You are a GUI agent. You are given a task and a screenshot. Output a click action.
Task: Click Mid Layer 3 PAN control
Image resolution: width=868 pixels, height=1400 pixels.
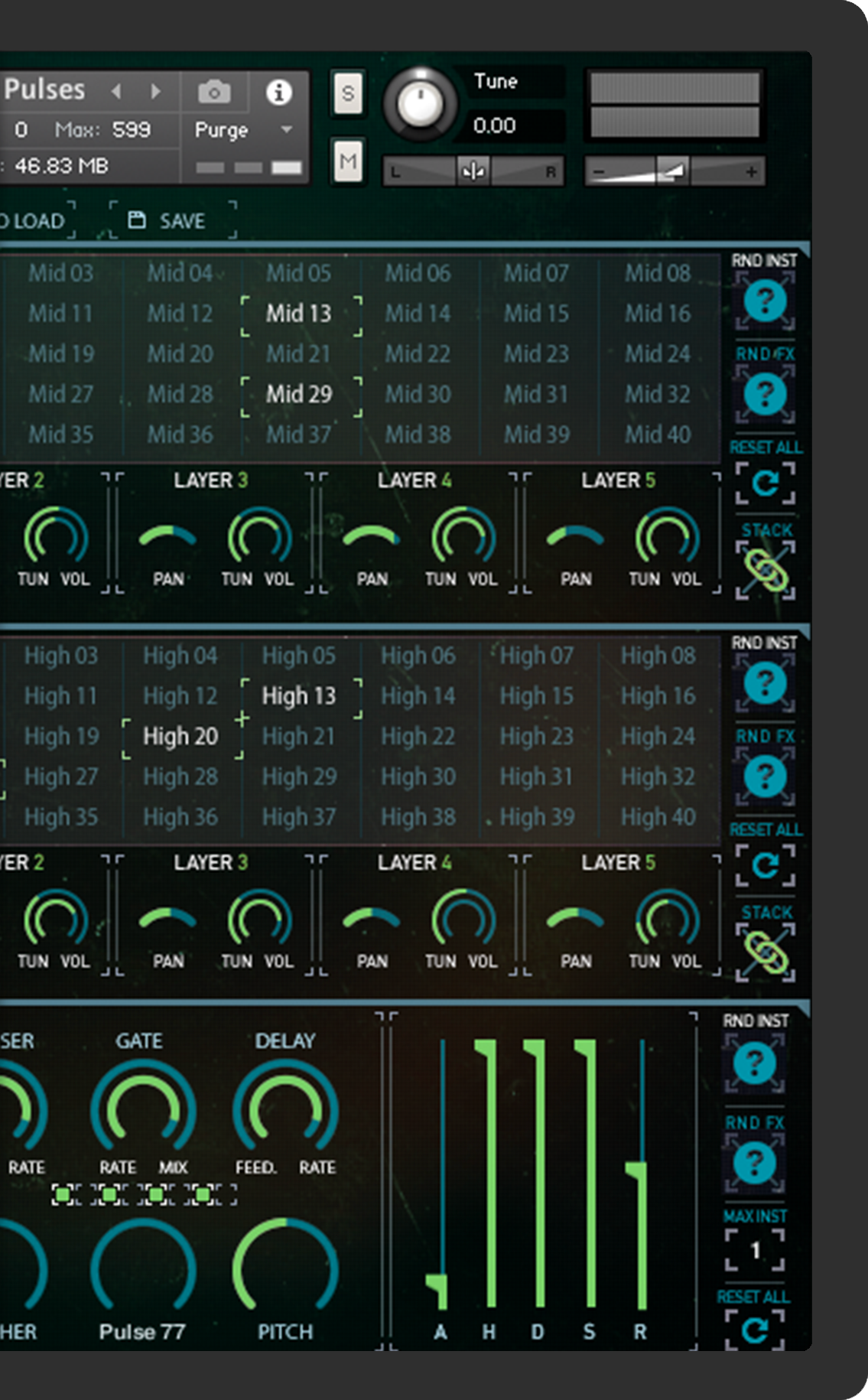[167, 537]
